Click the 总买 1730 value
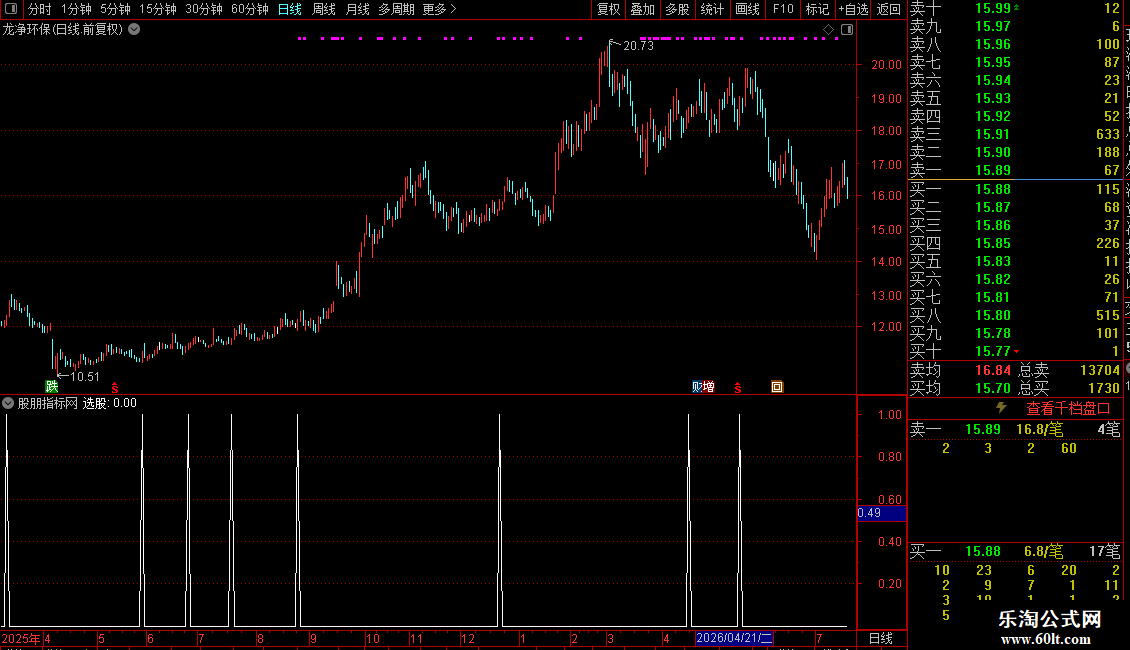Screen dimensions: 1130x650 point(1104,388)
